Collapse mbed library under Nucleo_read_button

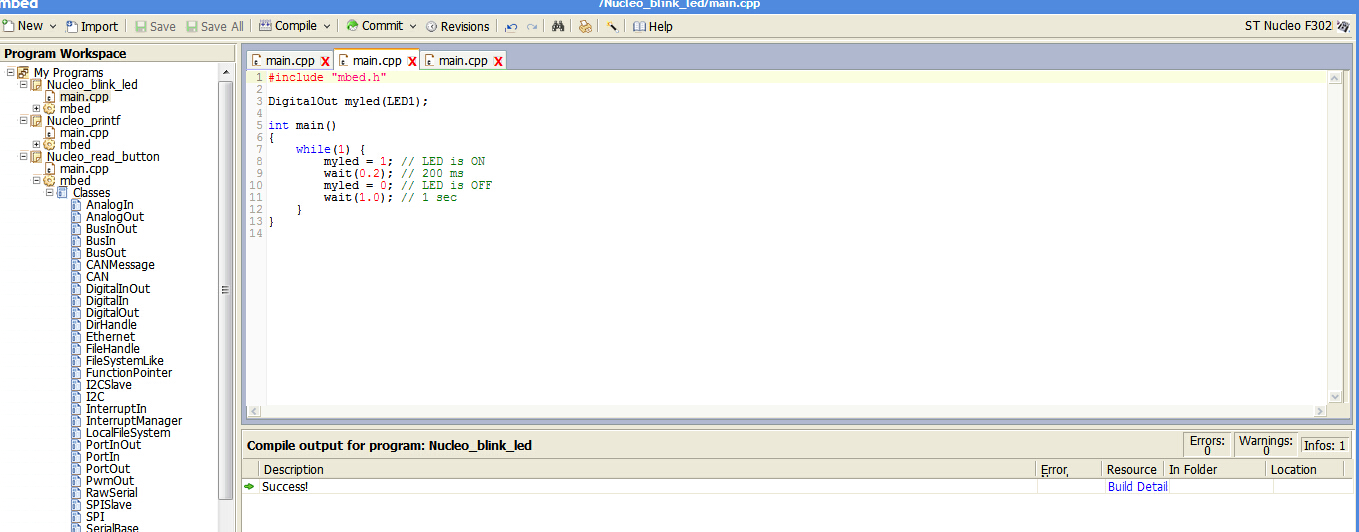(36, 181)
